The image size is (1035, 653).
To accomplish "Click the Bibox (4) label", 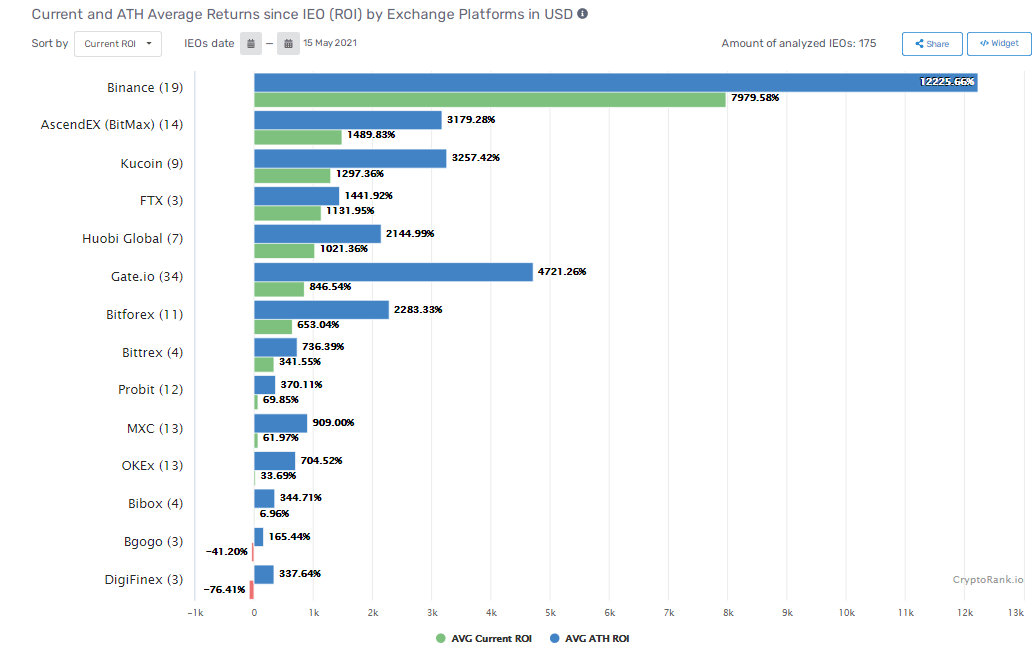I will [156, 504].
